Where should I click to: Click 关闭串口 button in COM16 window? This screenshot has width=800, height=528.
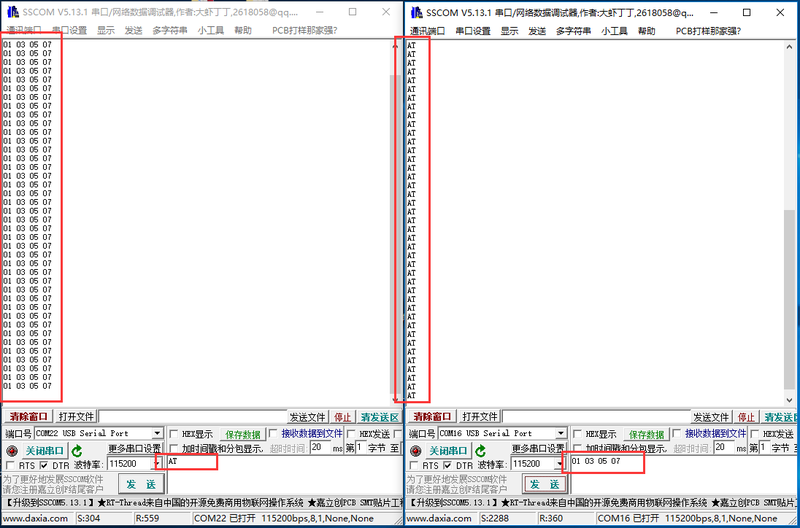[448, 451]
